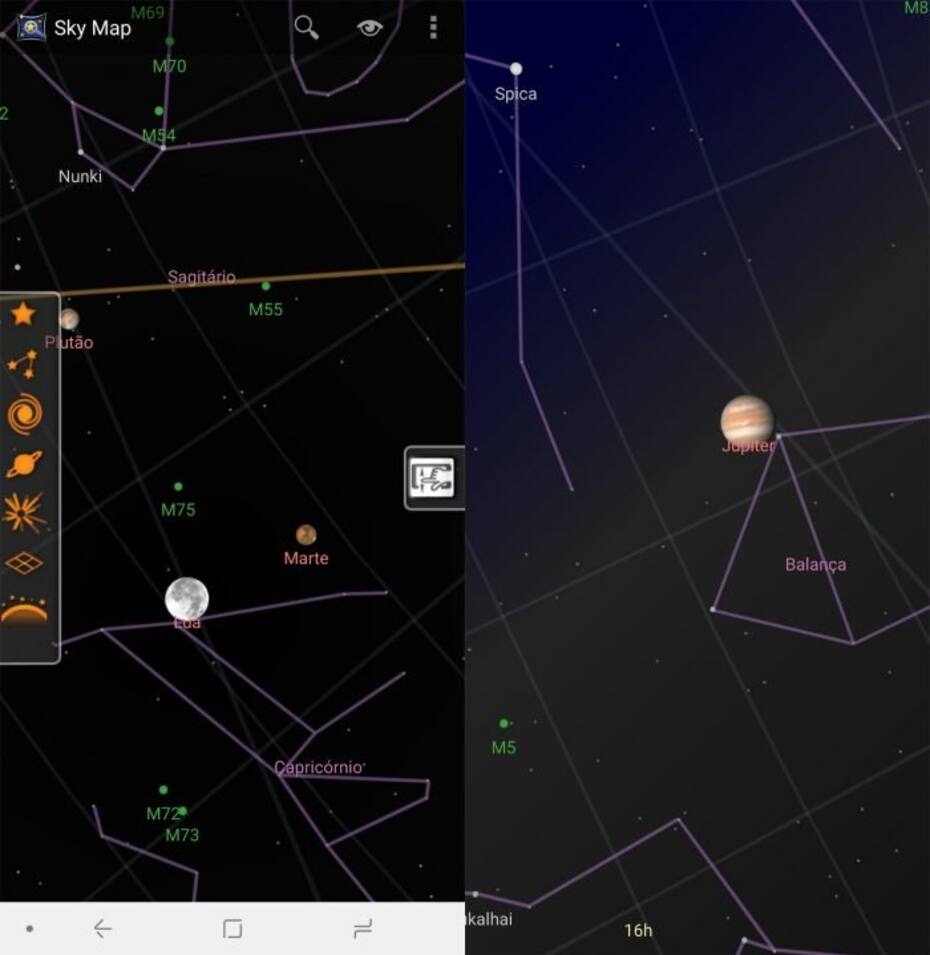The image size is (930, 955).
Task: Toggle night mode eye icon
Action: click(369, 28)
